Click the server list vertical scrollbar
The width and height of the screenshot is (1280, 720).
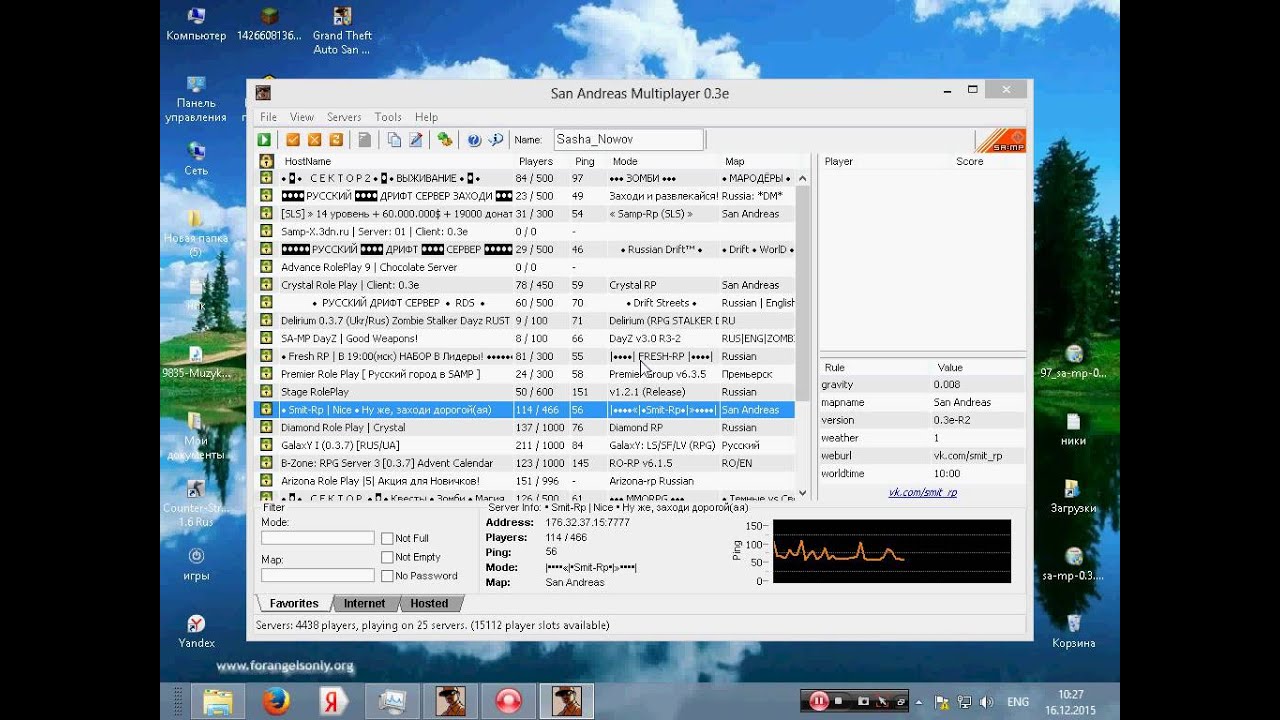[x=802, y=335]
